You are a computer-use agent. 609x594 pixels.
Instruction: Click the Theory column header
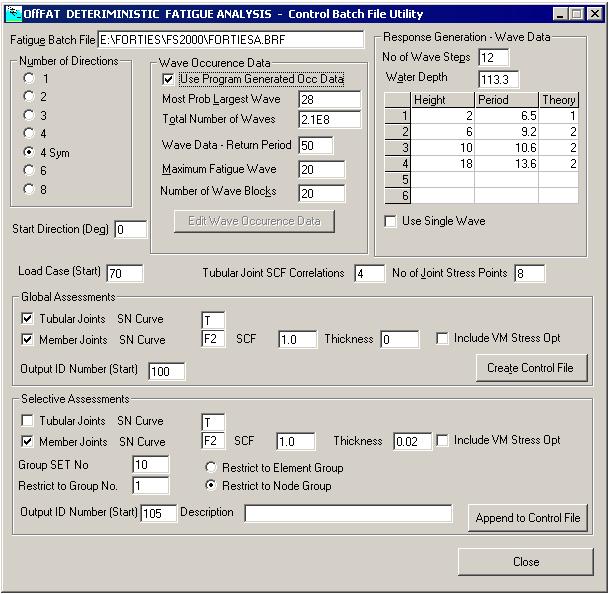559,100
